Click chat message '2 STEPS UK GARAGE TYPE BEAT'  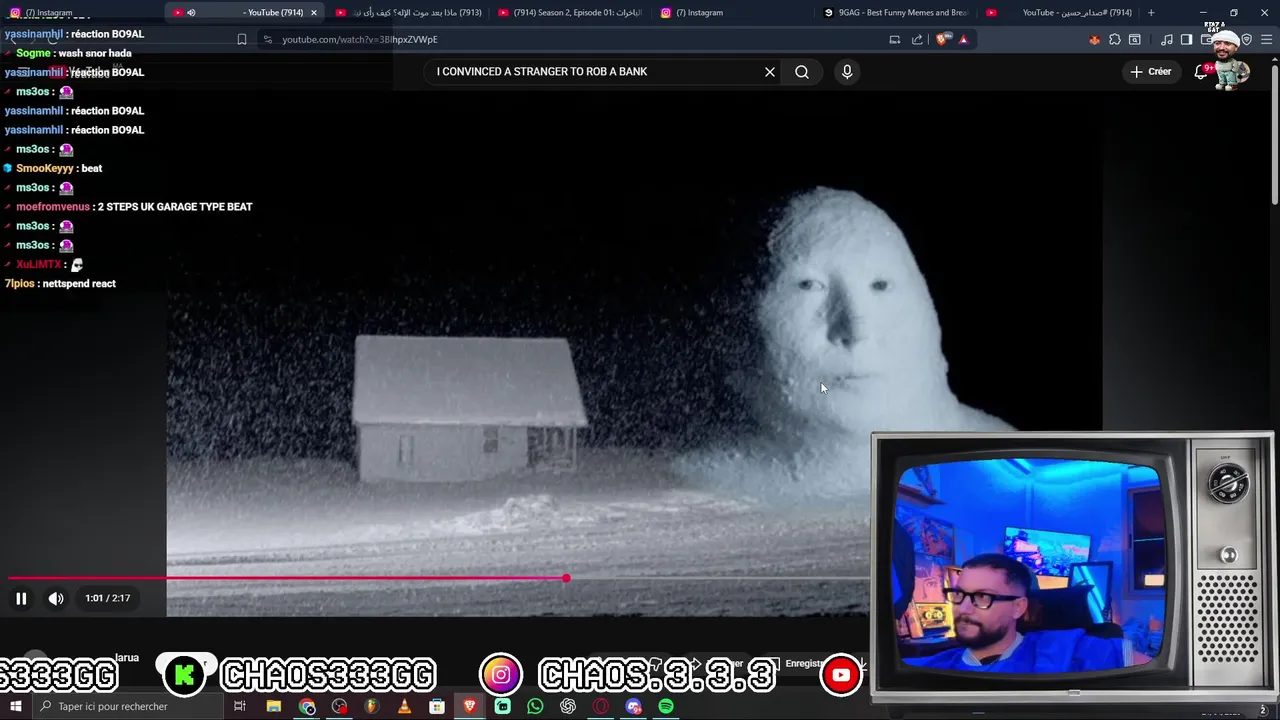click(175, 207)
